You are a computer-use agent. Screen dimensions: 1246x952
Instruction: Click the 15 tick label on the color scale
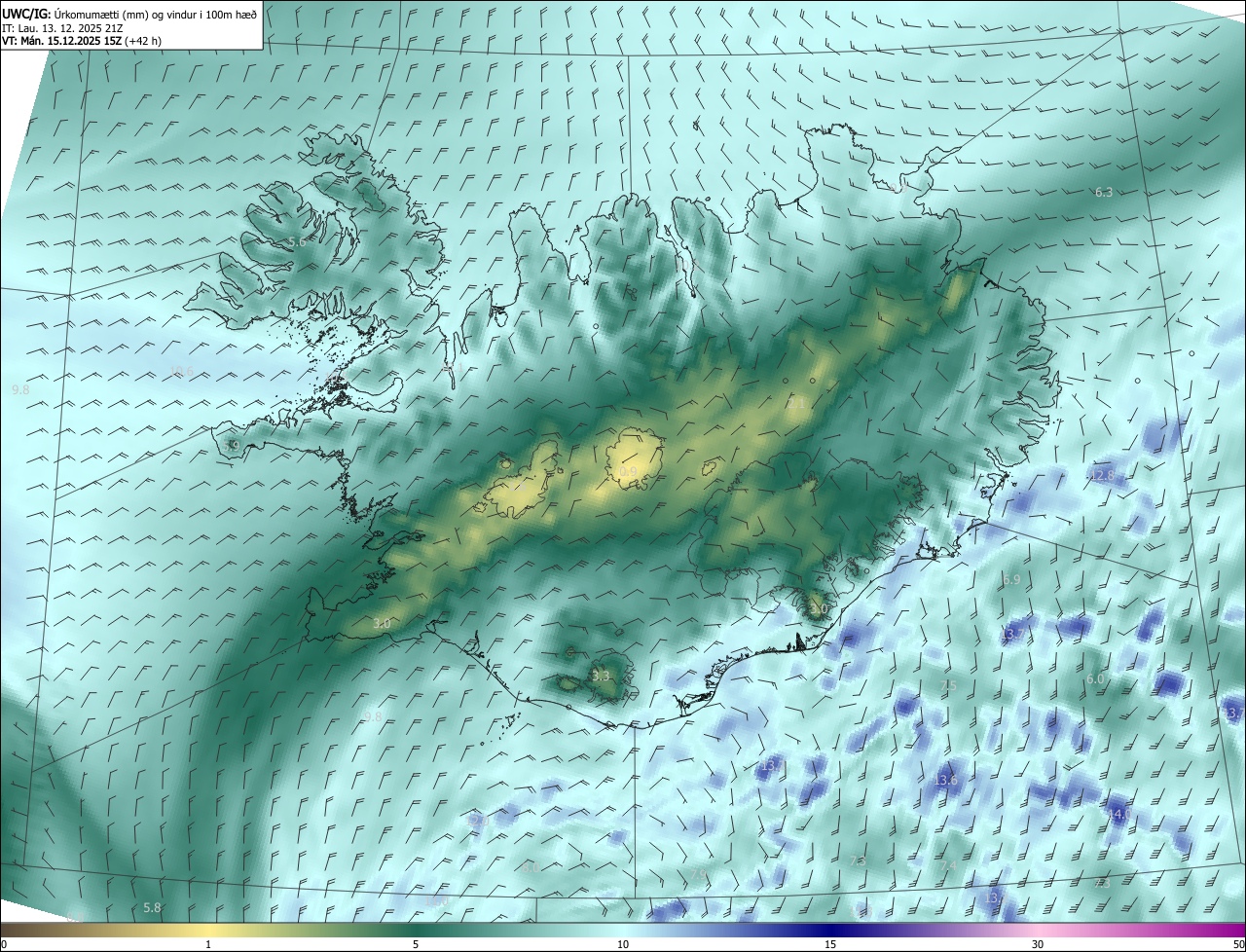click(x=830, y=944)
